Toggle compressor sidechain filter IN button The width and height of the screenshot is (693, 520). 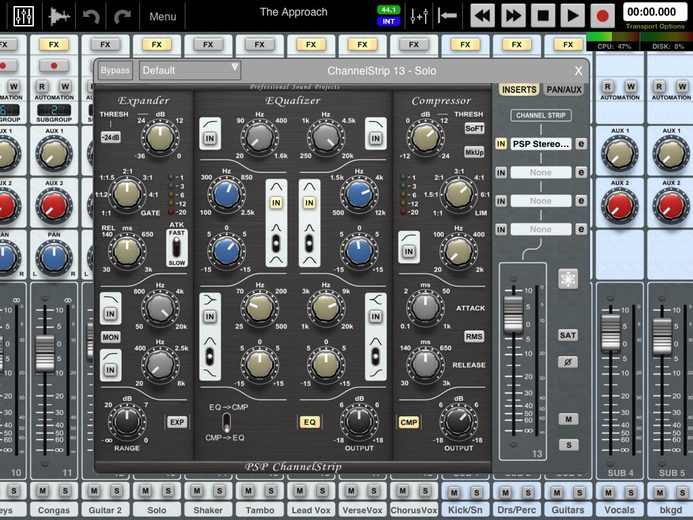409,252
